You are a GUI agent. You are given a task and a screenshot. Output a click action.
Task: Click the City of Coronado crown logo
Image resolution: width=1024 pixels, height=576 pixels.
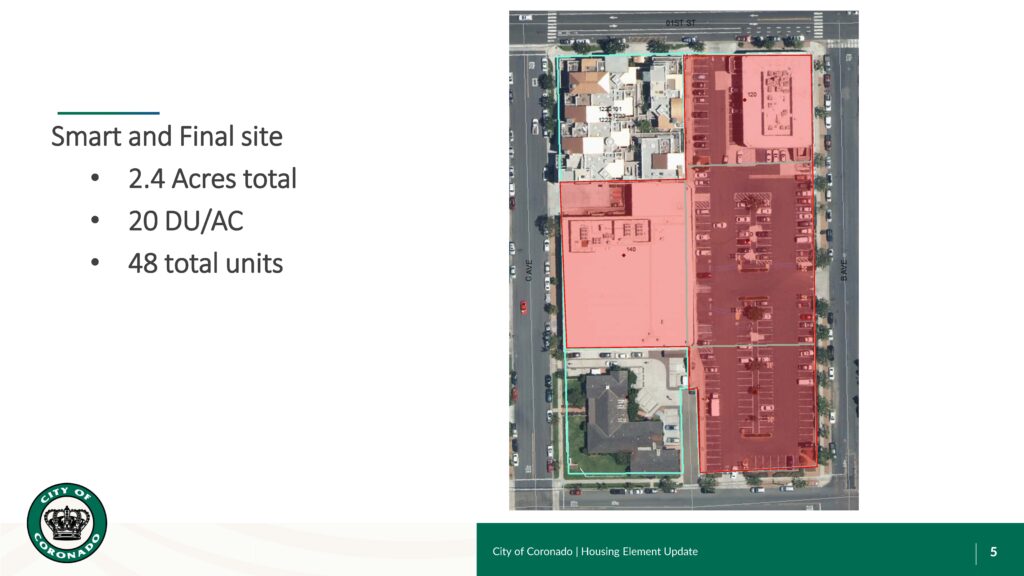(67, 522)
